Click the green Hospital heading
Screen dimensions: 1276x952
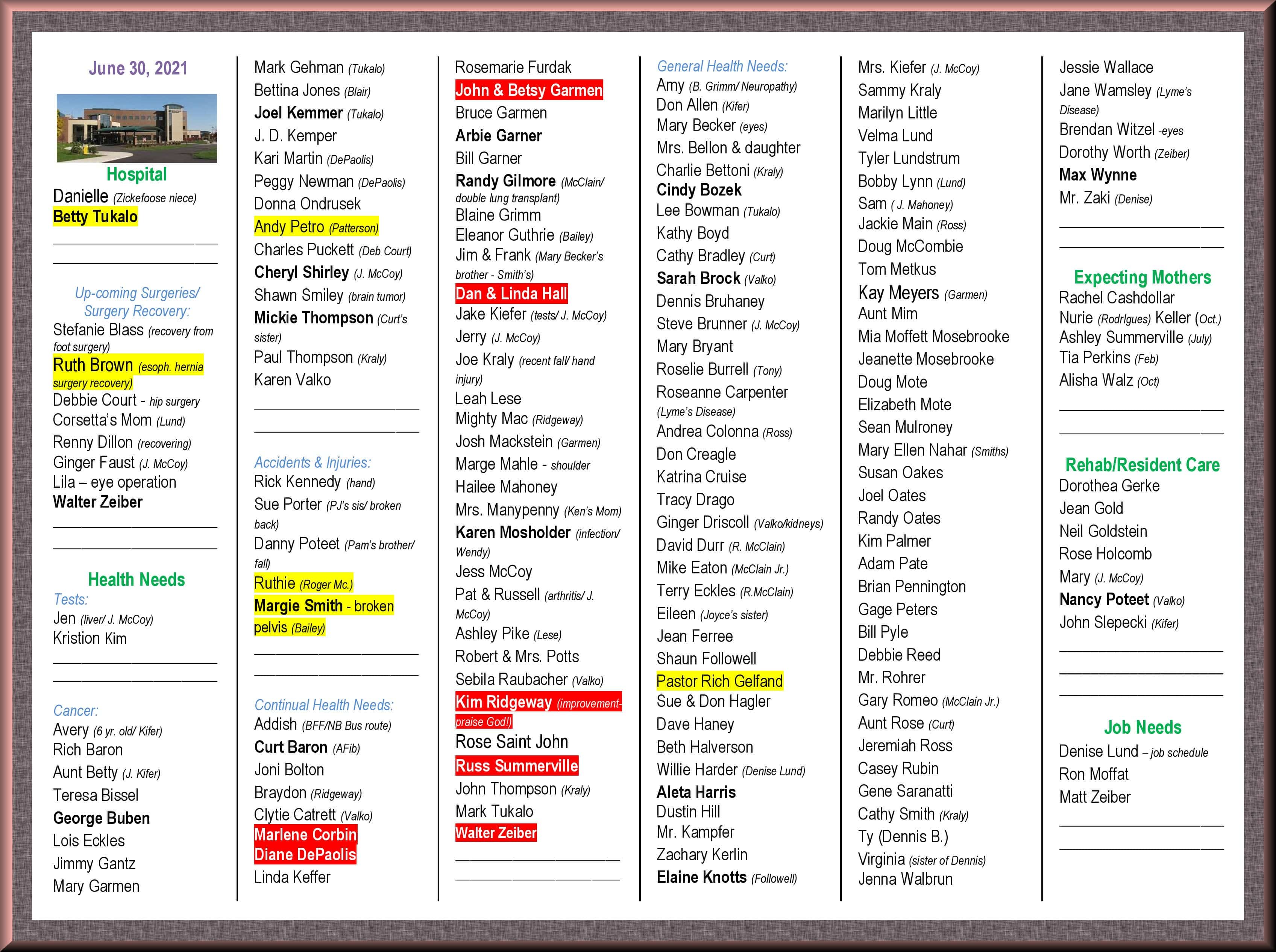tap(137, 174)
